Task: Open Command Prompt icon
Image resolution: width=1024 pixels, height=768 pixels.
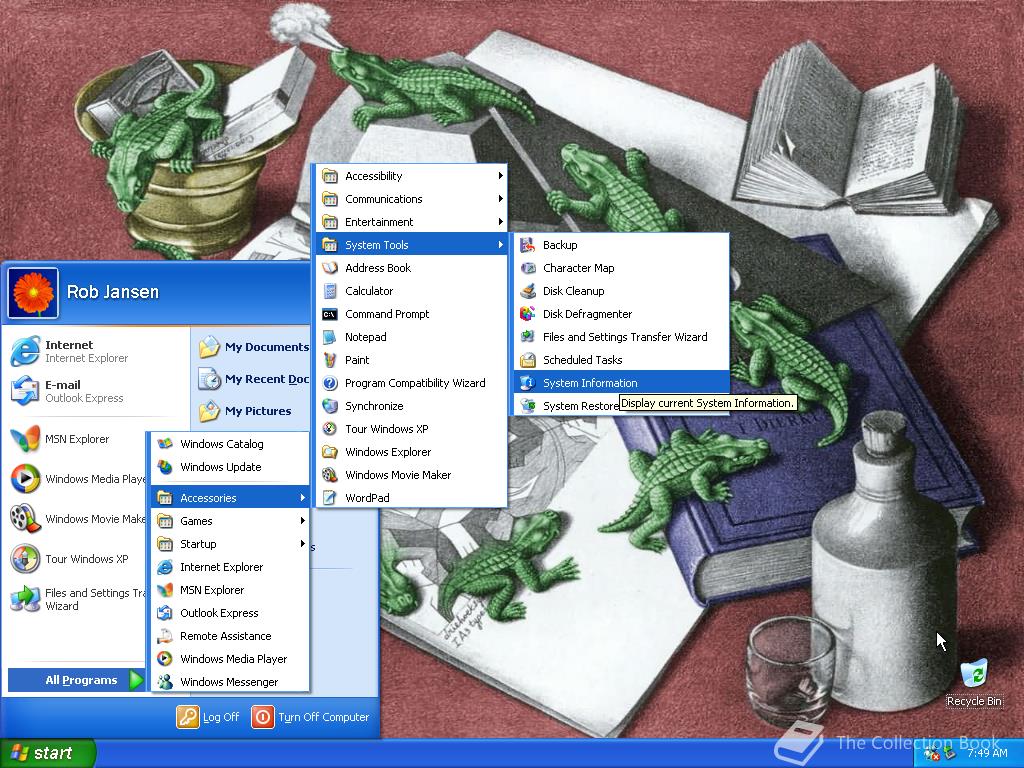Action: pyautogui.click(x=330, y=314)
